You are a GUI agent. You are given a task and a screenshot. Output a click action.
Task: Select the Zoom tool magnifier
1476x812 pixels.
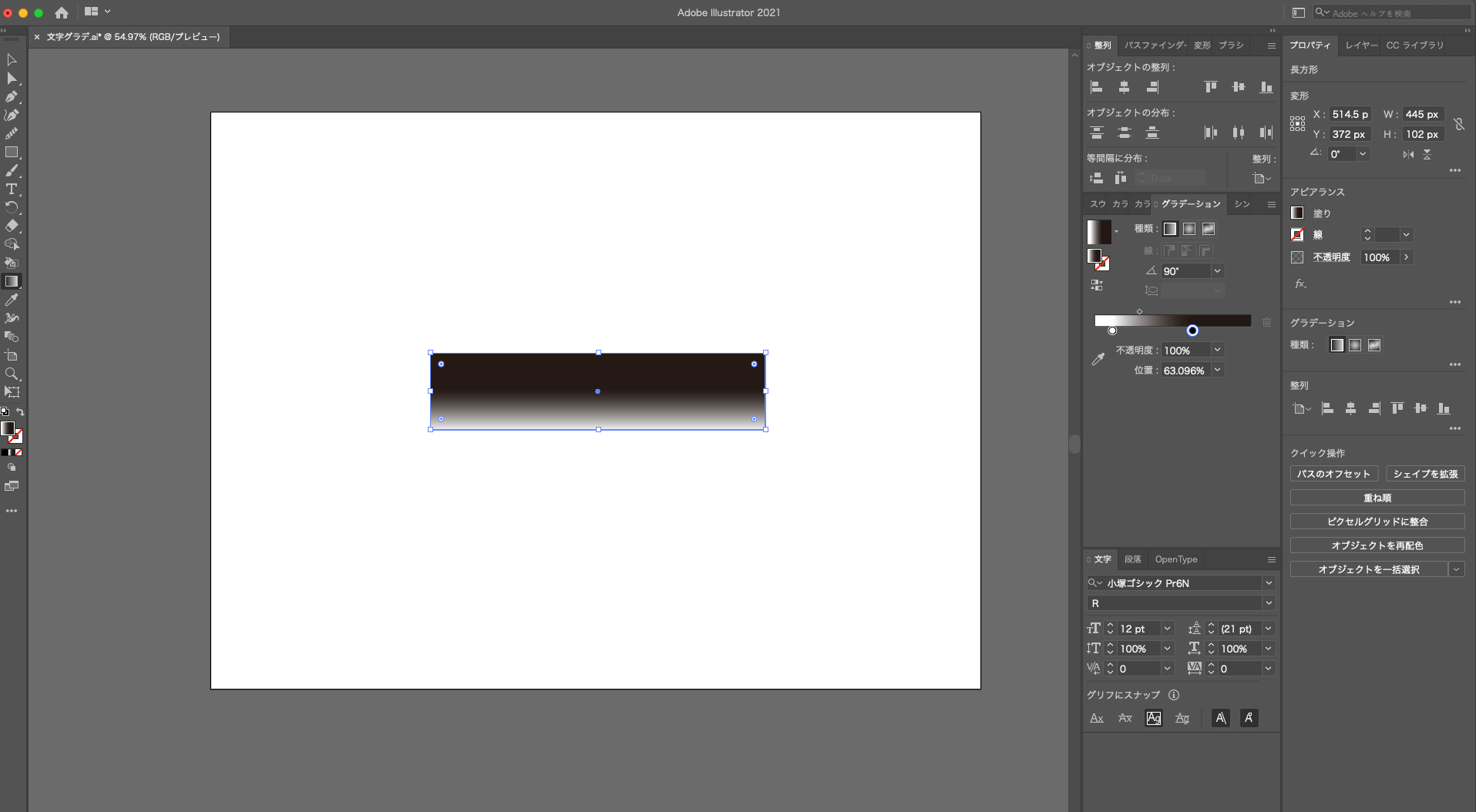(x=12, y=374)
